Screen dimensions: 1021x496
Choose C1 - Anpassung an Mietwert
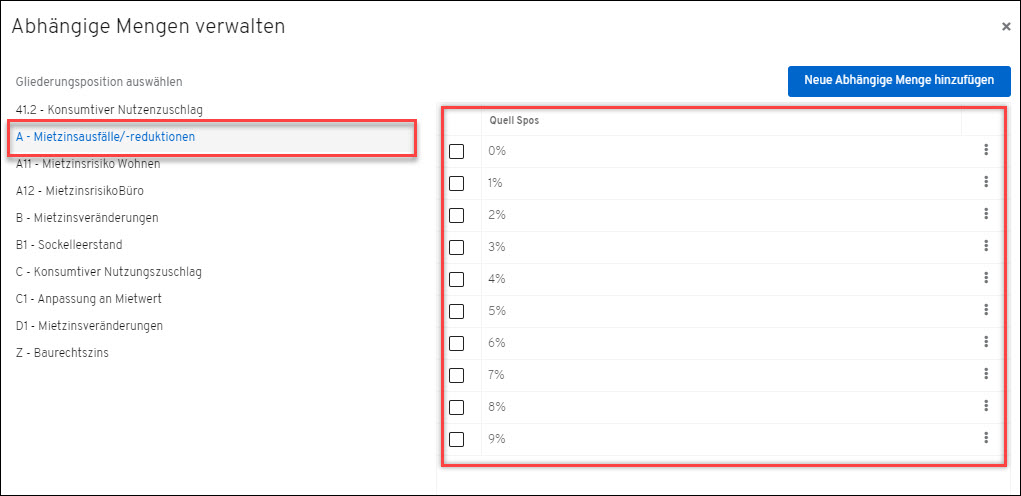pos(89,299)
